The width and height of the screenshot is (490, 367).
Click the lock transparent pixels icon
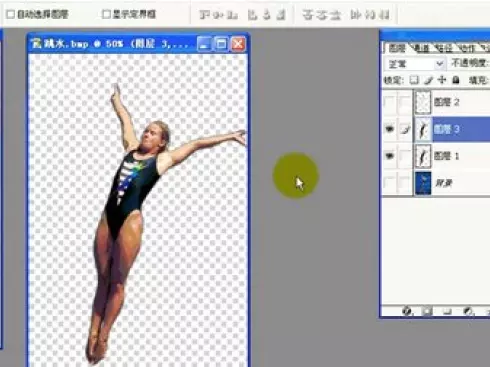(x=414, y=80)
